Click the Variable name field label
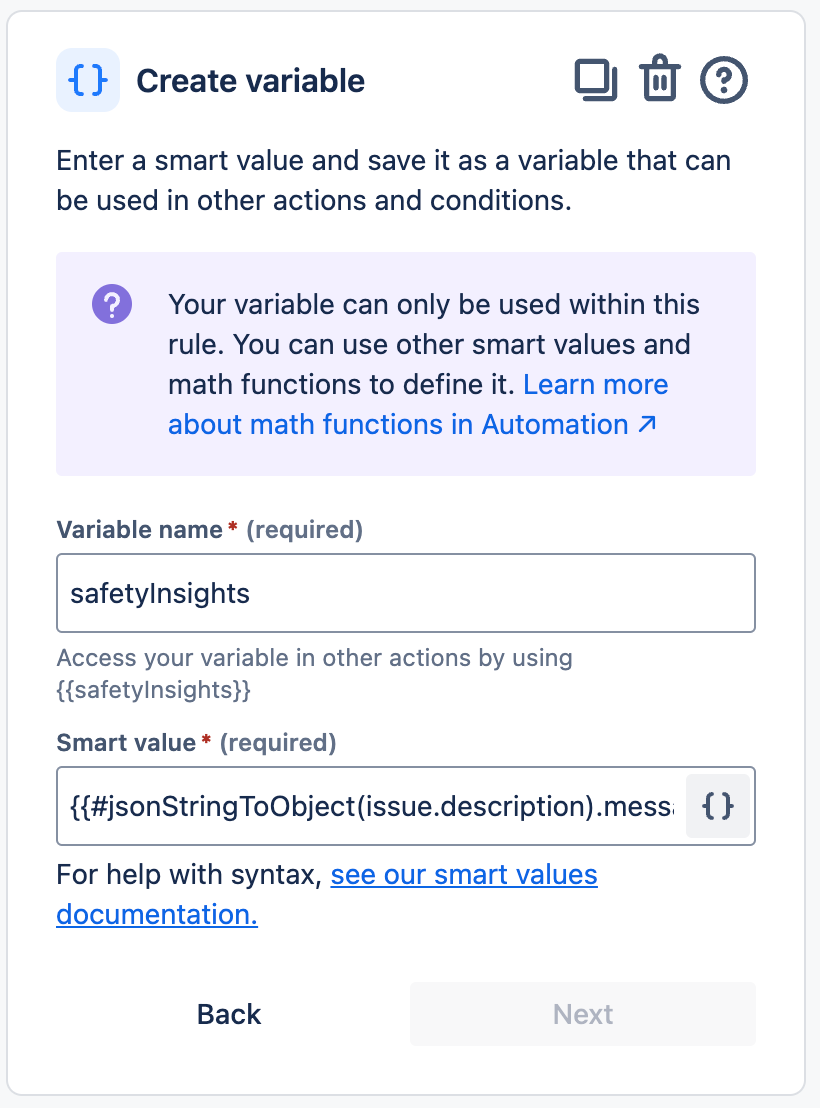This screenshot has width=820, height=1108. pyautogui.click(x=139, y=530)
